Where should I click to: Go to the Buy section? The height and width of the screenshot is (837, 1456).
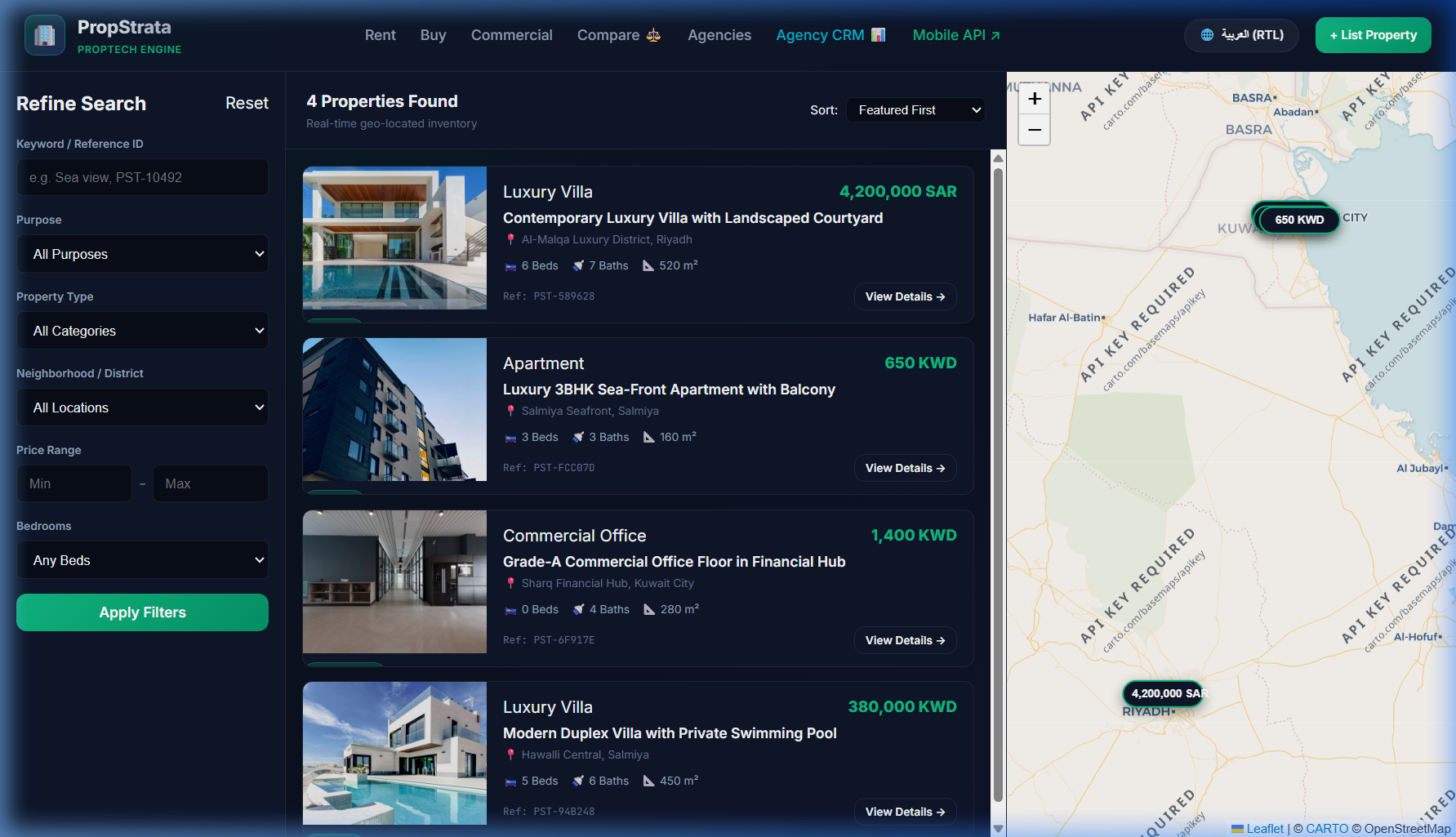pyautogui.click(x=433, y=35)
